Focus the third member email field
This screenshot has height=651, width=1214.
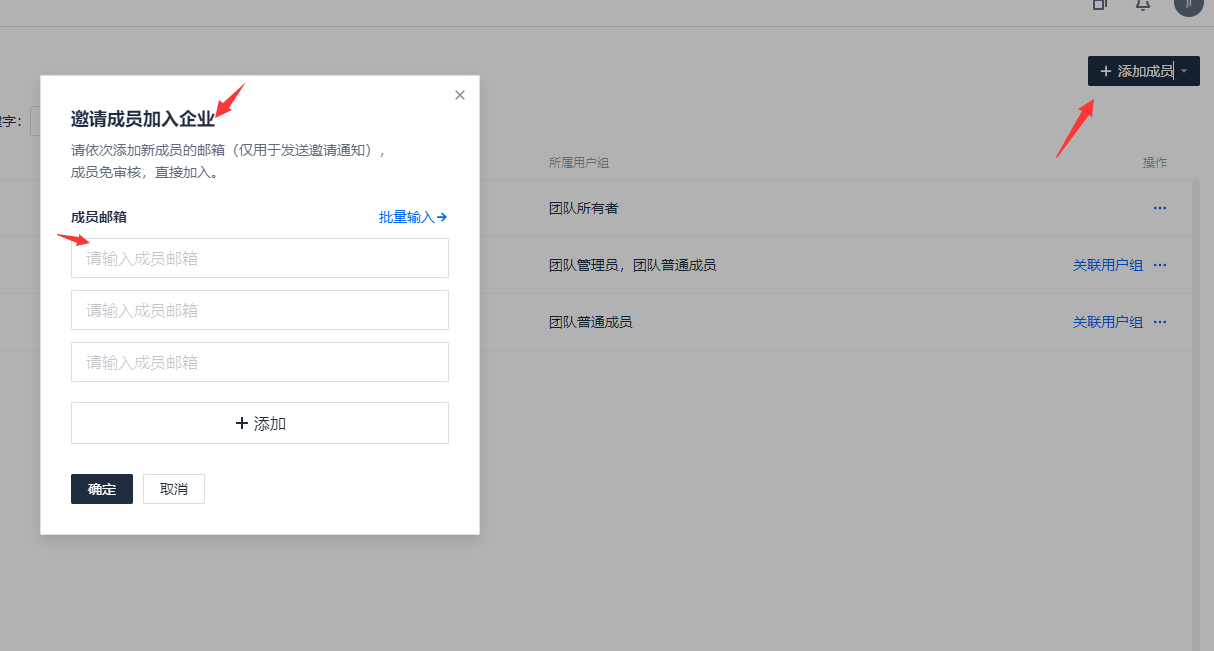pyautogui.click(x=260, y=362)
